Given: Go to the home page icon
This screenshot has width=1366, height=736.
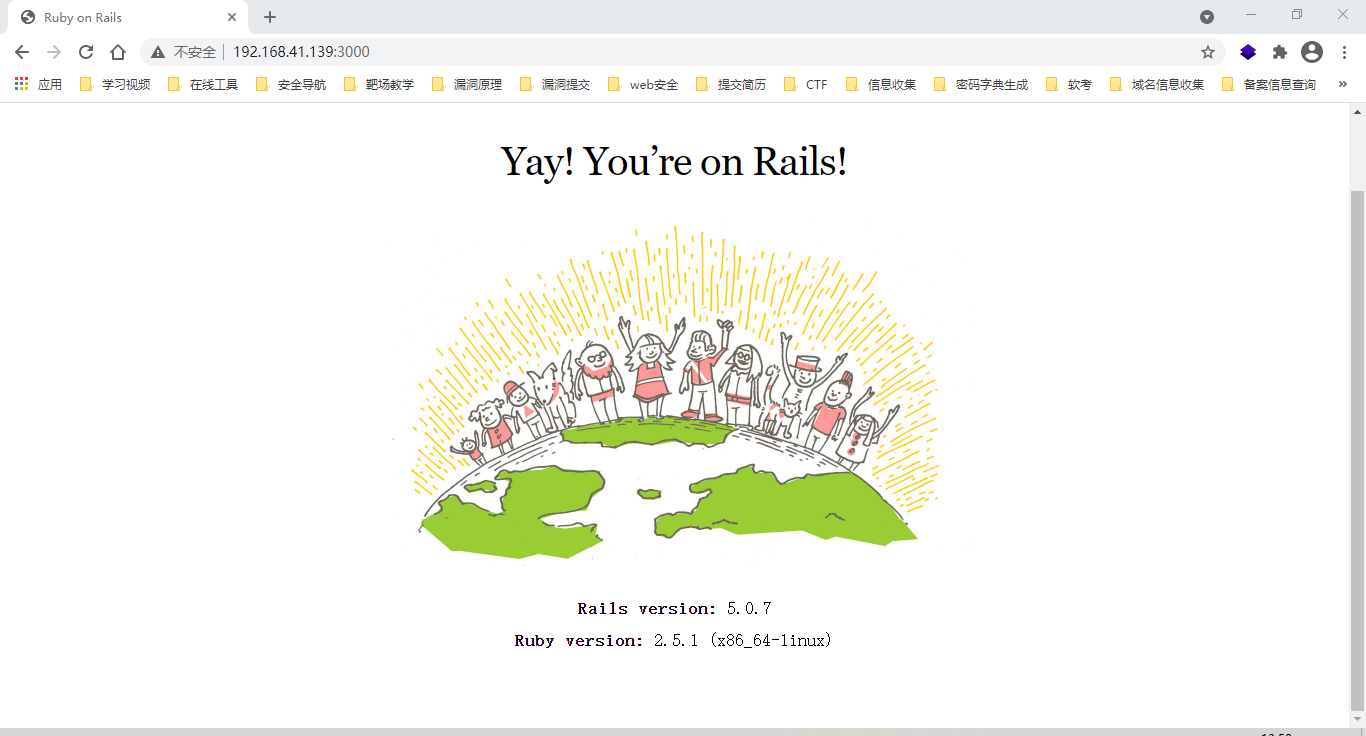Looking at the screenshot, I should pos(118,52).
